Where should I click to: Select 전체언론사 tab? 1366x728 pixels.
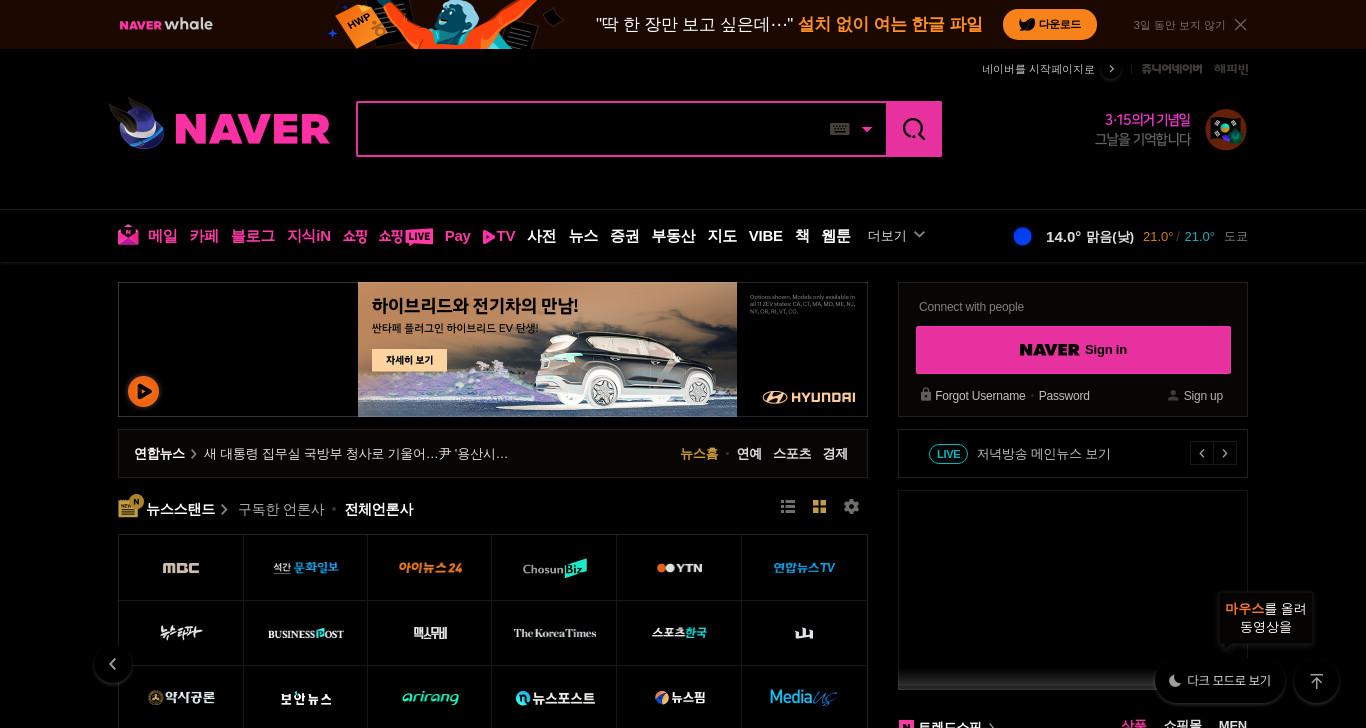pyautogui.click(x=379, y=509)
